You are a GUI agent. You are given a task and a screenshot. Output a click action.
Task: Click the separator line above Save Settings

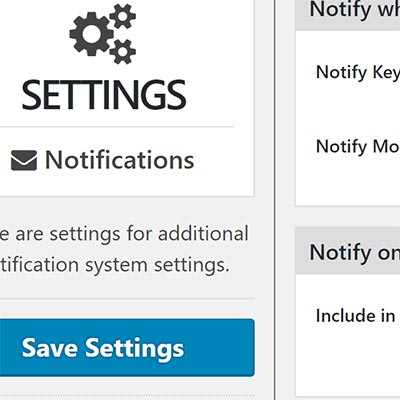click(x=127, y=299)
